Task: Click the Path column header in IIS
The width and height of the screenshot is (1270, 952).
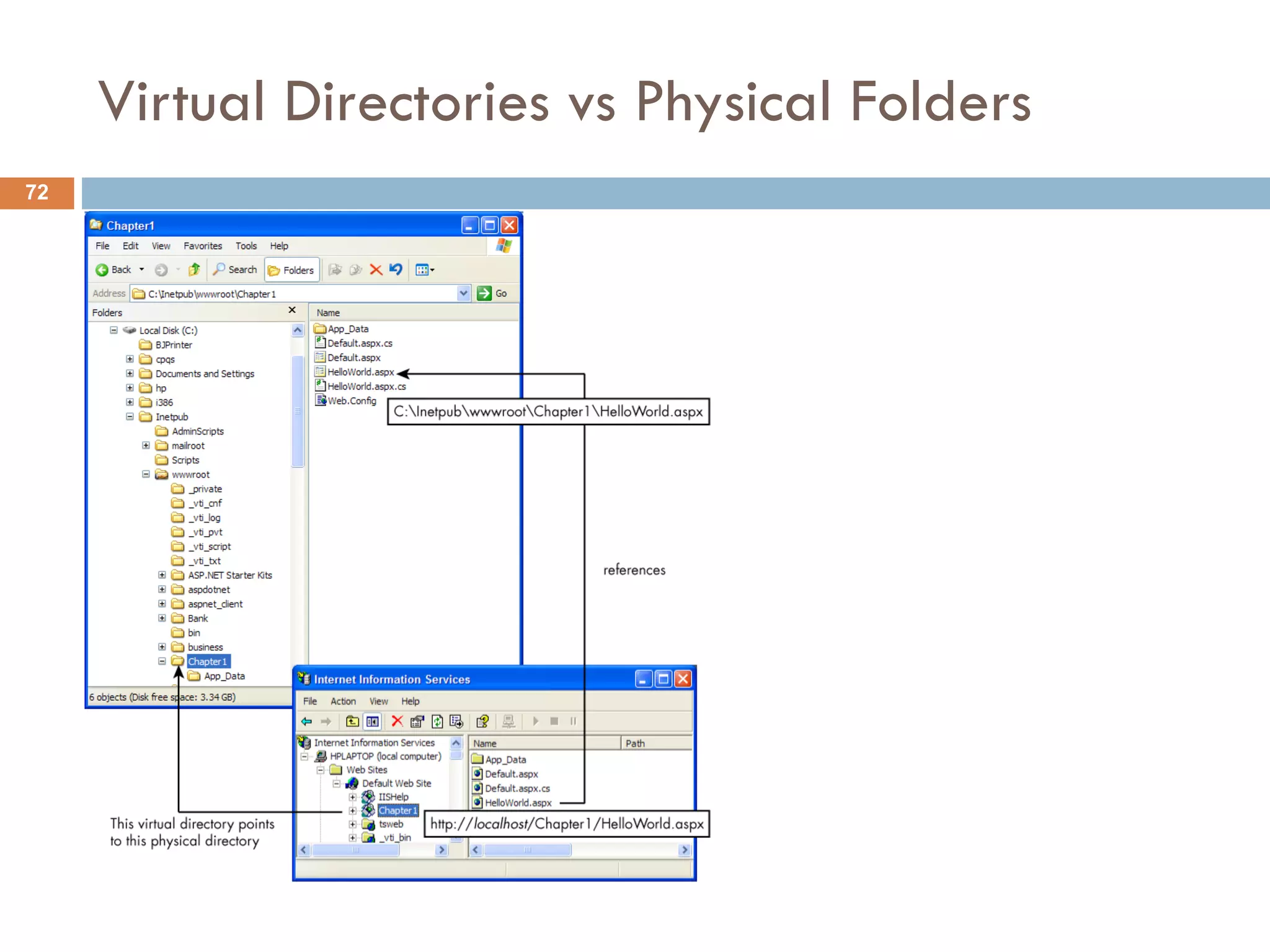Action: 657,743
